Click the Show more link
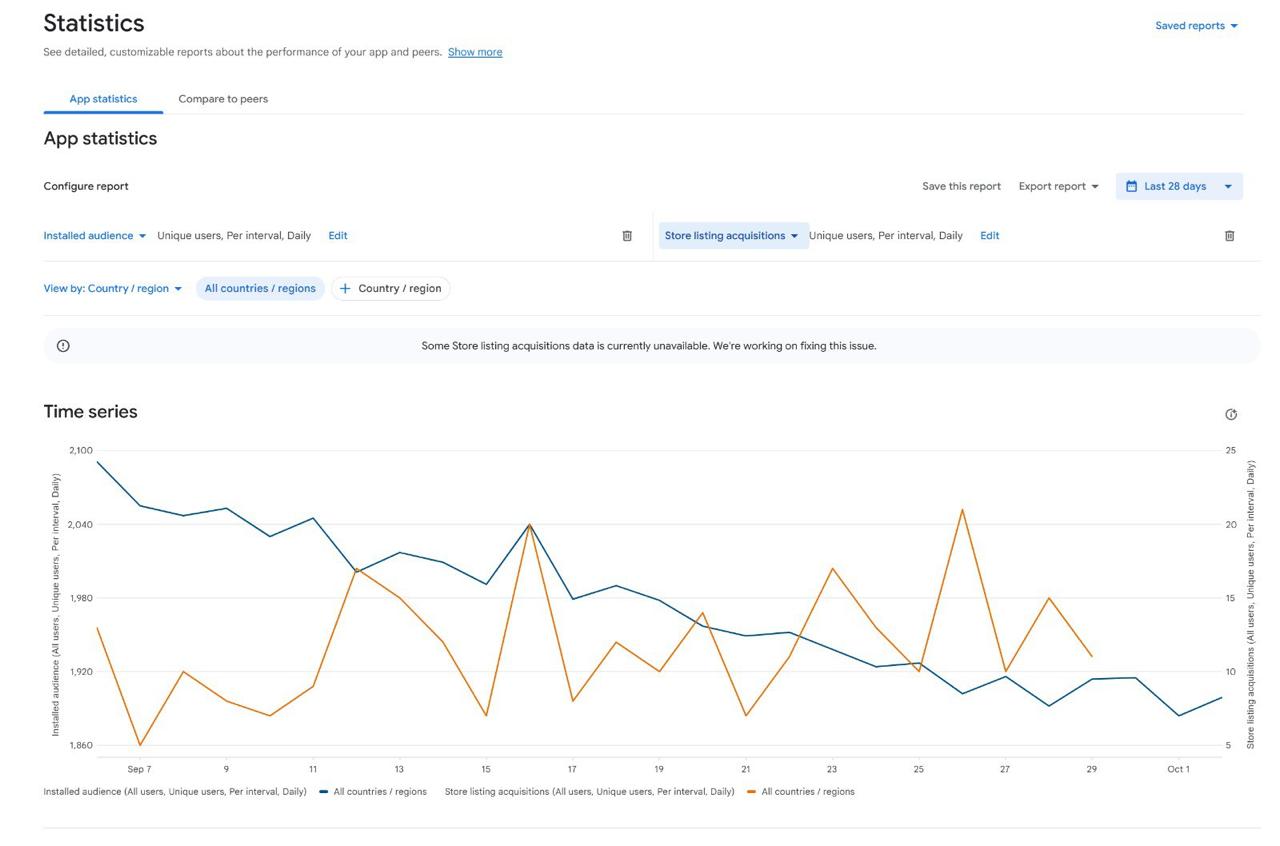Viewport: 1280px width, 846px height. point(475,52)
